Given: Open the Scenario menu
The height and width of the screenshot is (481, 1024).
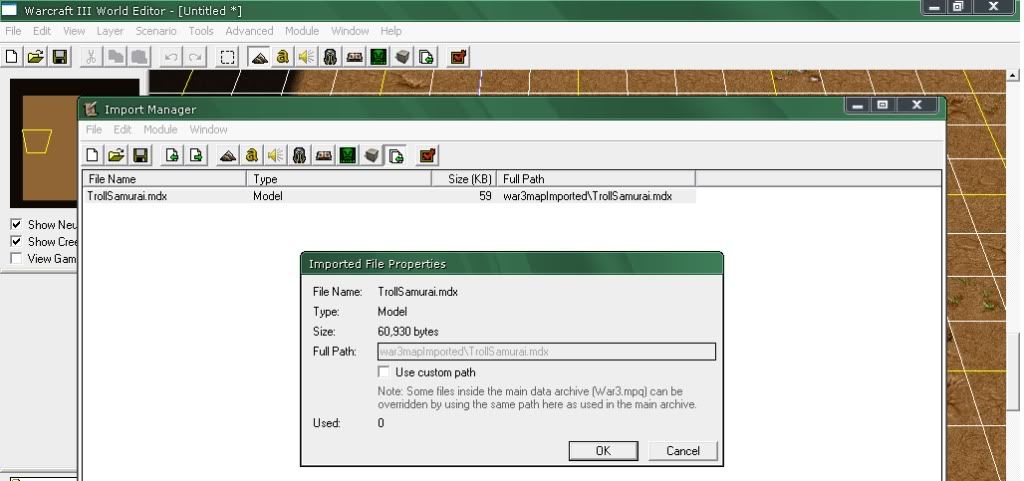Looking at the screenshot, I should [x=156, y=31].
